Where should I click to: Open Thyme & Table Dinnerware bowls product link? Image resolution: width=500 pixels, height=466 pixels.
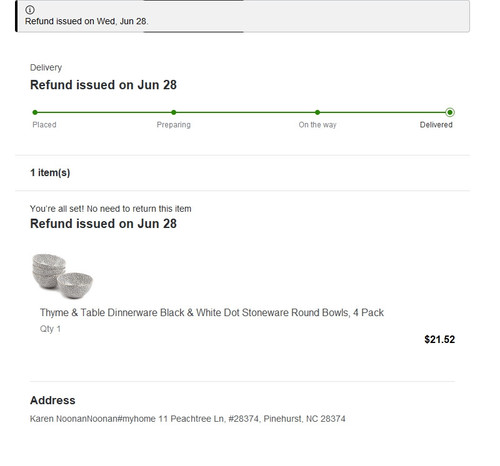[212, 313]
